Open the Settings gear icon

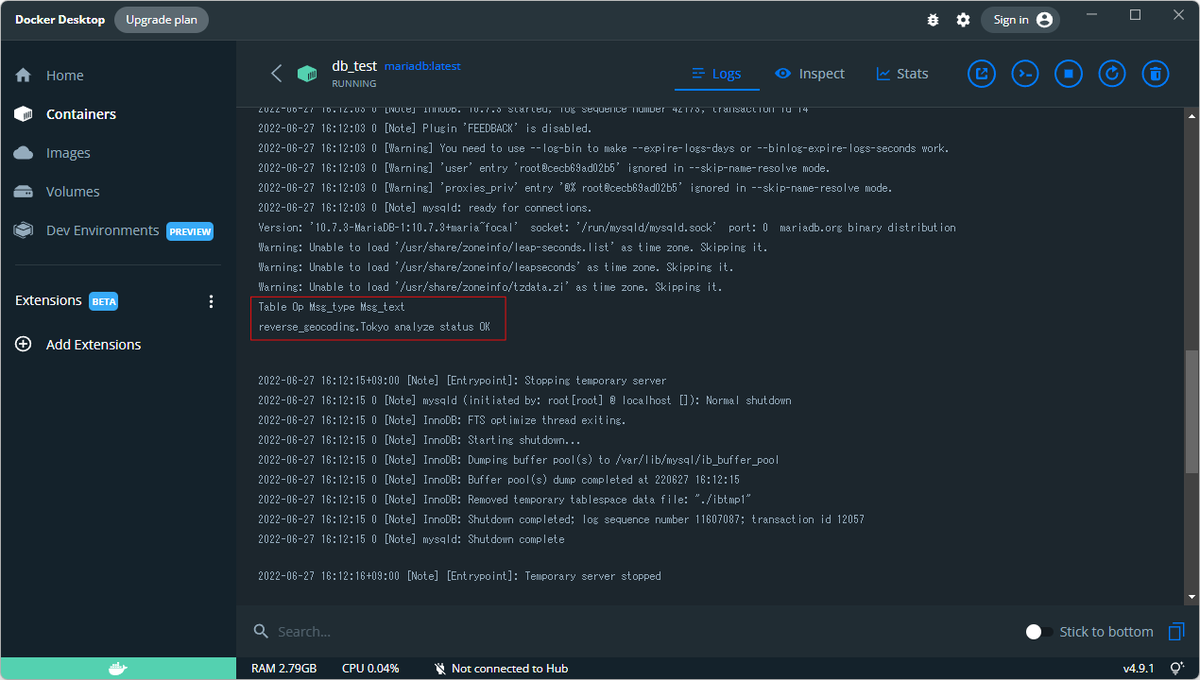pyautogui.click(x=963, y=20)
